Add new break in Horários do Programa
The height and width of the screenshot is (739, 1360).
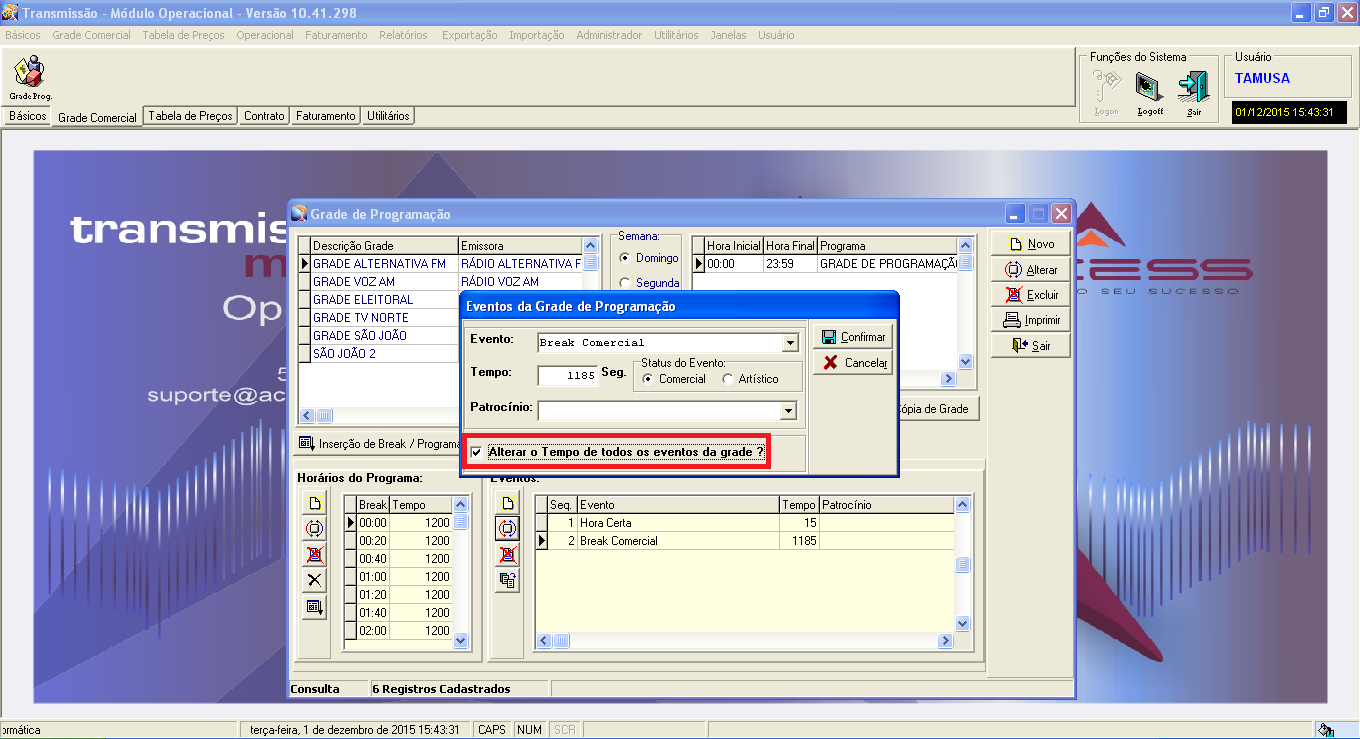click(x=314, y=504)
